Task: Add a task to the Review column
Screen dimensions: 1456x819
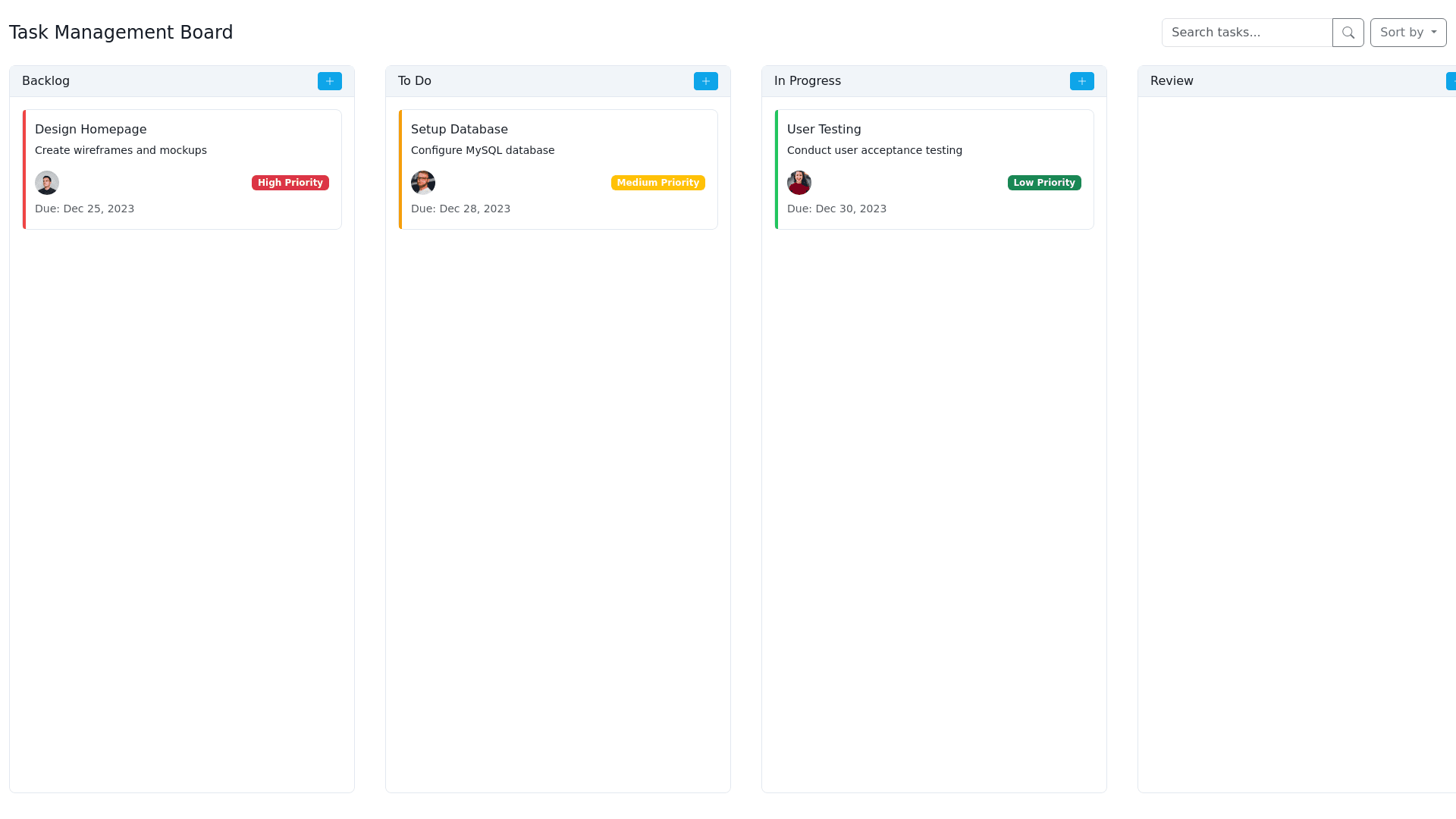Action: point(1451,81)
